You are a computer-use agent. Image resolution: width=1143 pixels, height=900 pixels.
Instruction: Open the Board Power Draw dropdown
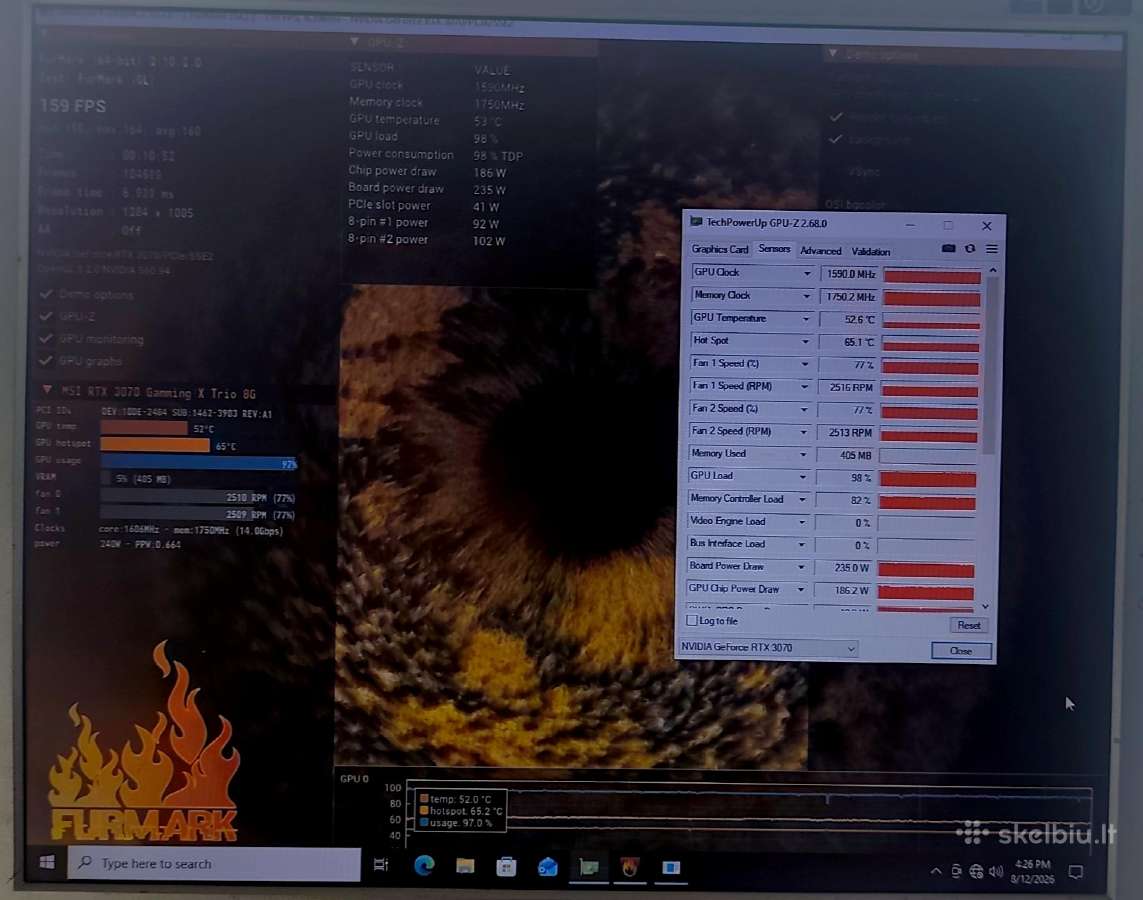(801, 566)
